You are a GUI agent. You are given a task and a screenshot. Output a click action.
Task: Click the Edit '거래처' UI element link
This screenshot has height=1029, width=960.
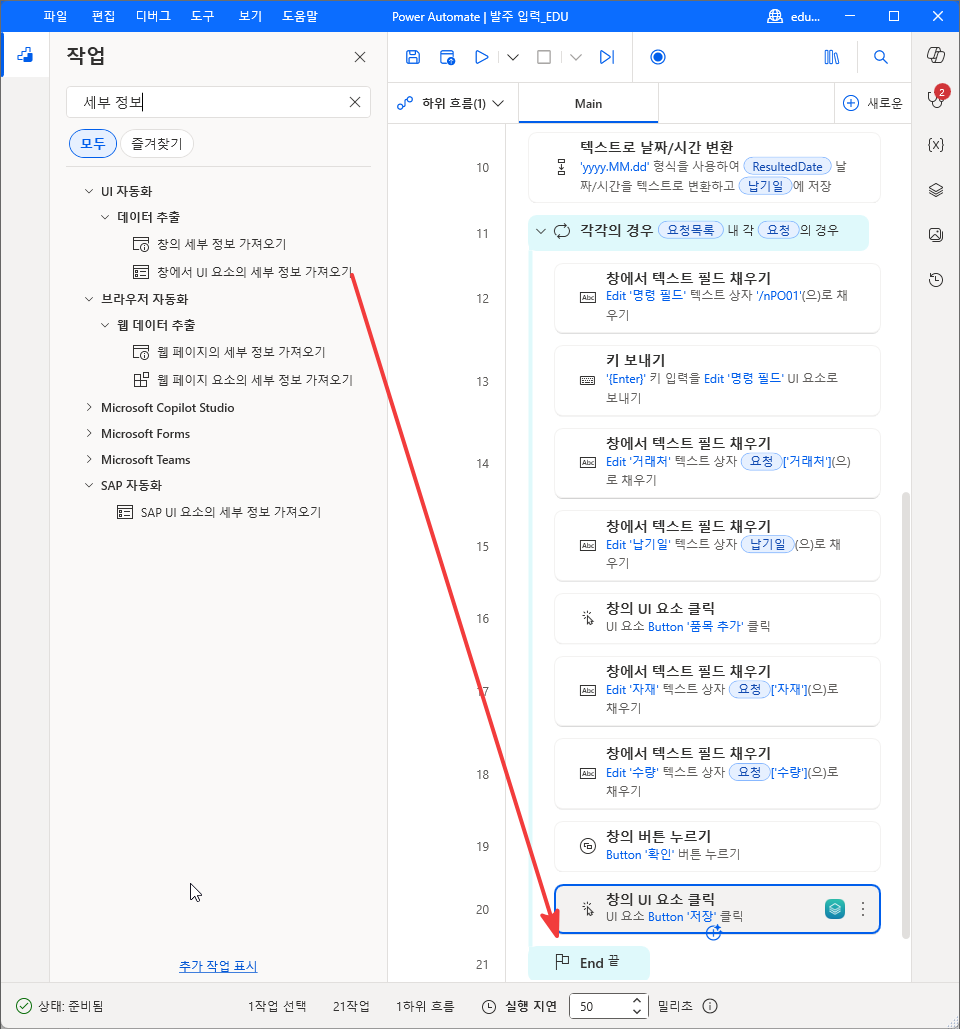638,461
